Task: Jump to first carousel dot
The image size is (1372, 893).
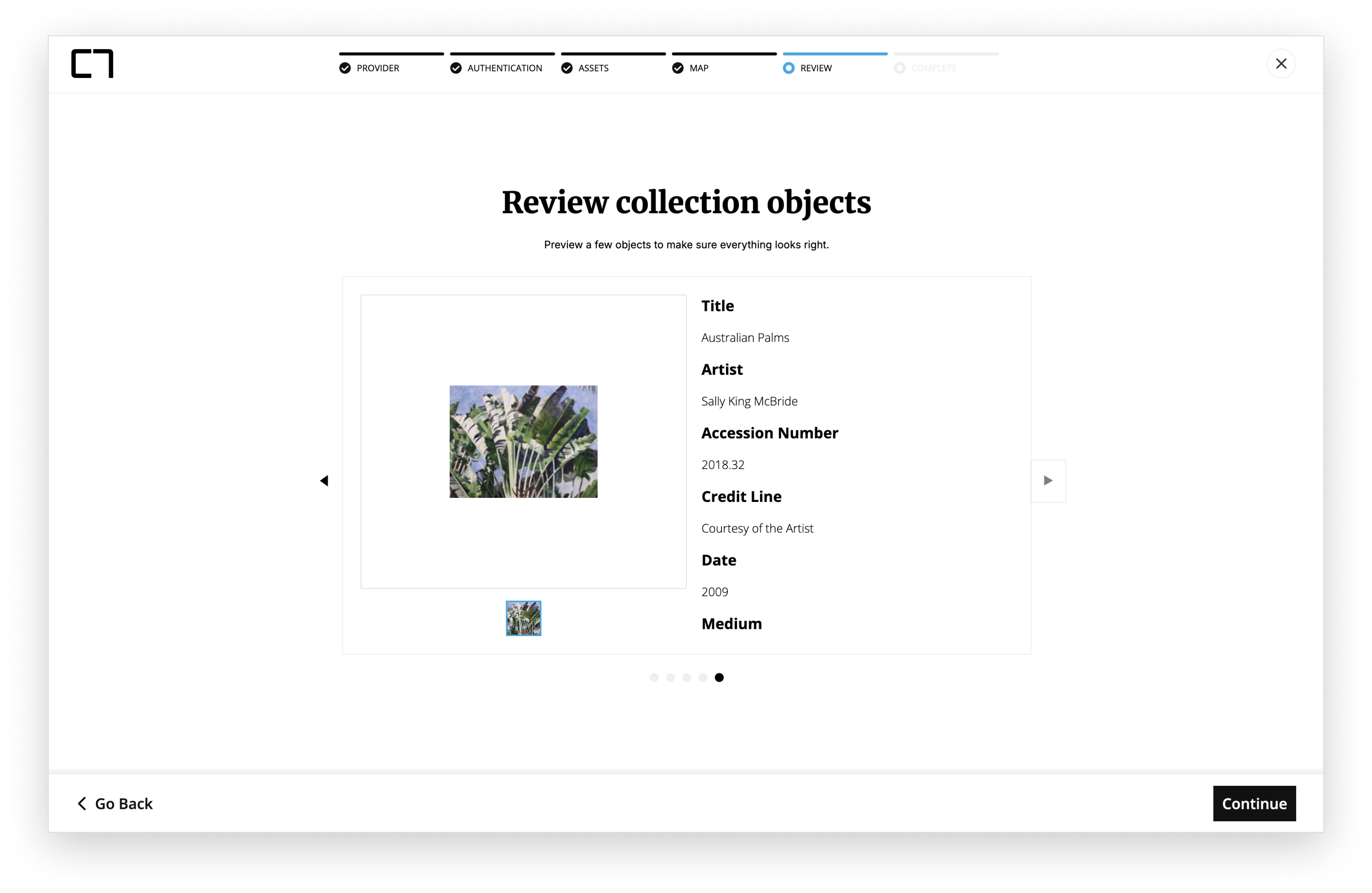Action: click(654, 678)
